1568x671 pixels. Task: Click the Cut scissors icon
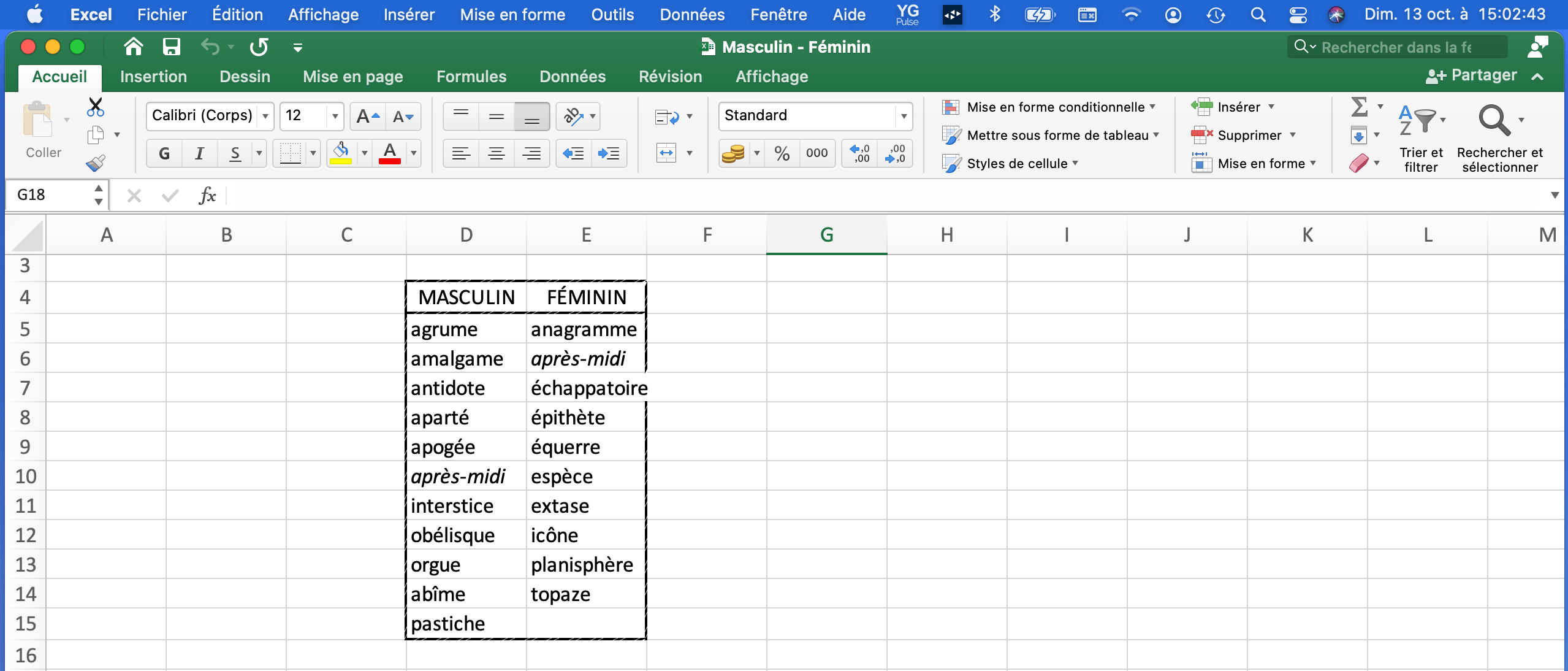coord(95,107)
